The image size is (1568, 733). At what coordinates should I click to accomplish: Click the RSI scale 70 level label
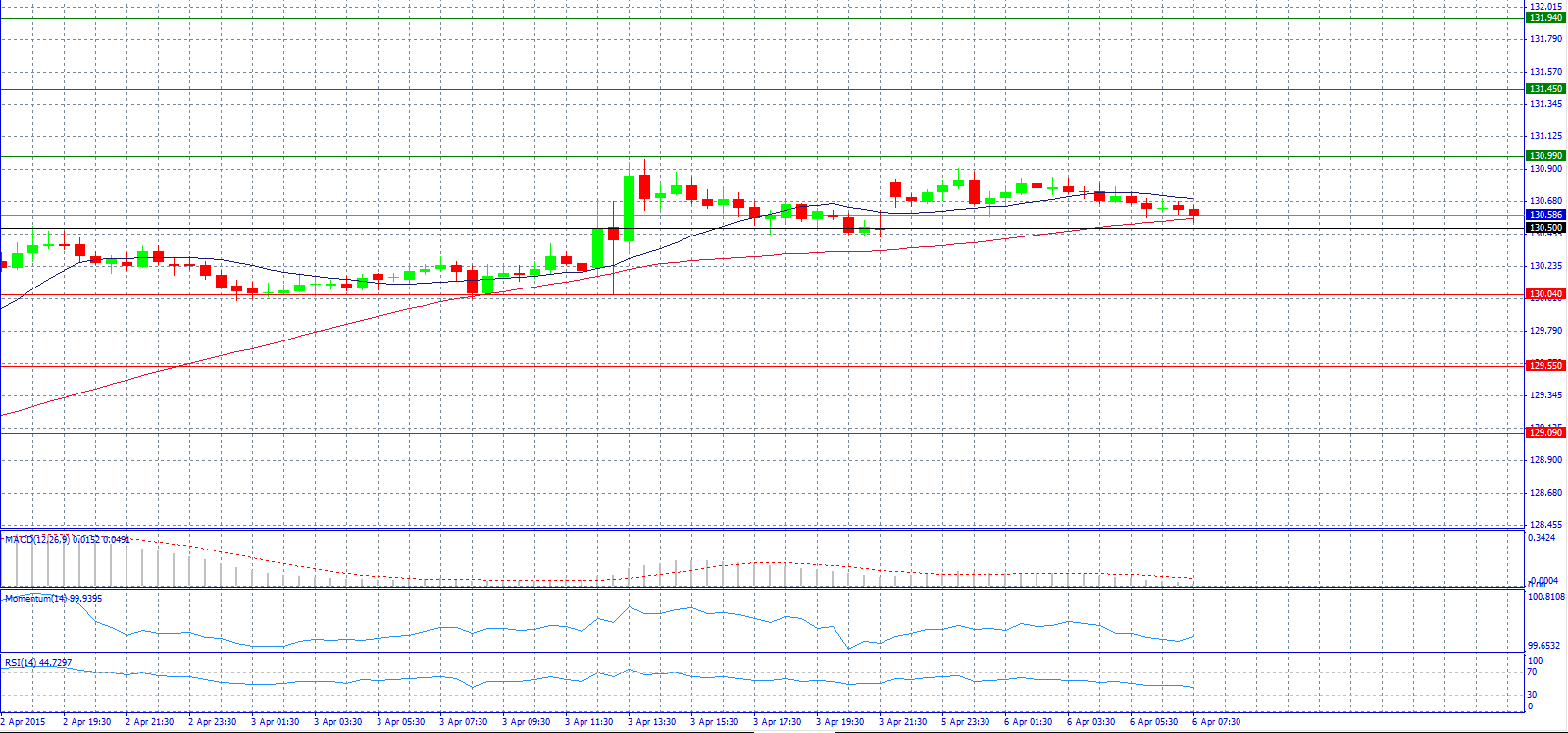1533,672
